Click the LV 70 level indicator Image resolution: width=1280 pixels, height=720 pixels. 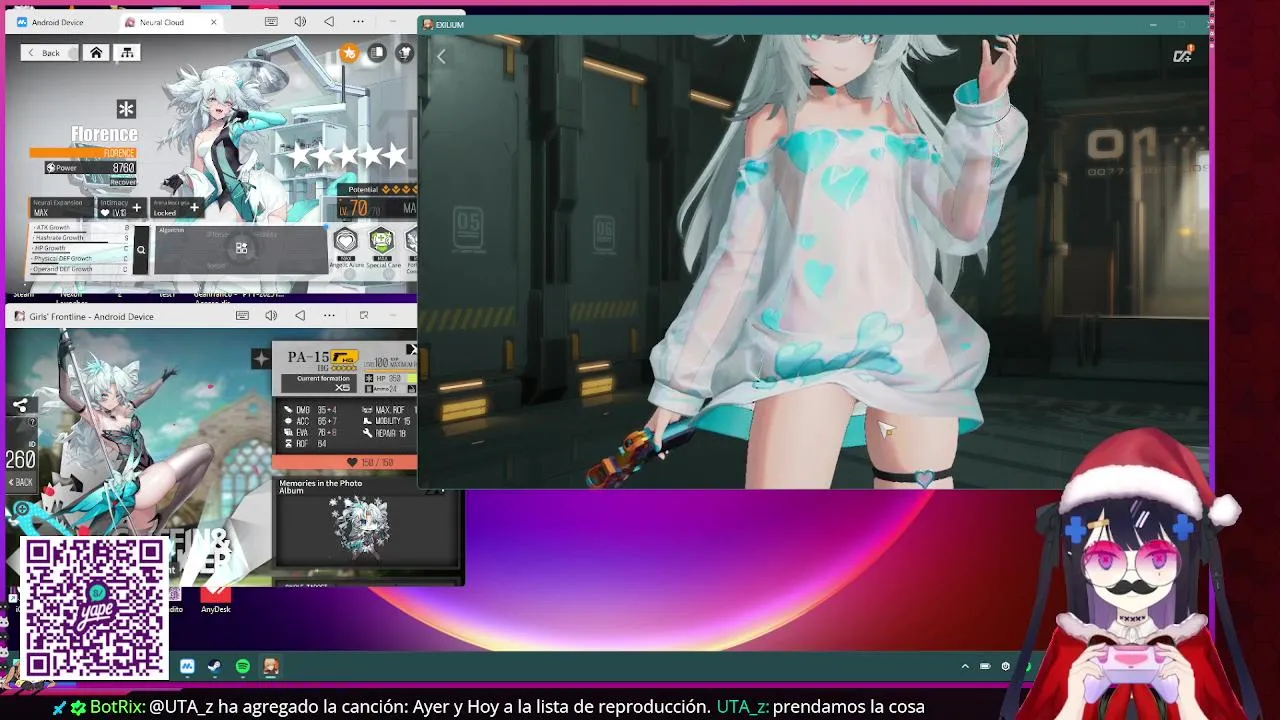(359, 209)
